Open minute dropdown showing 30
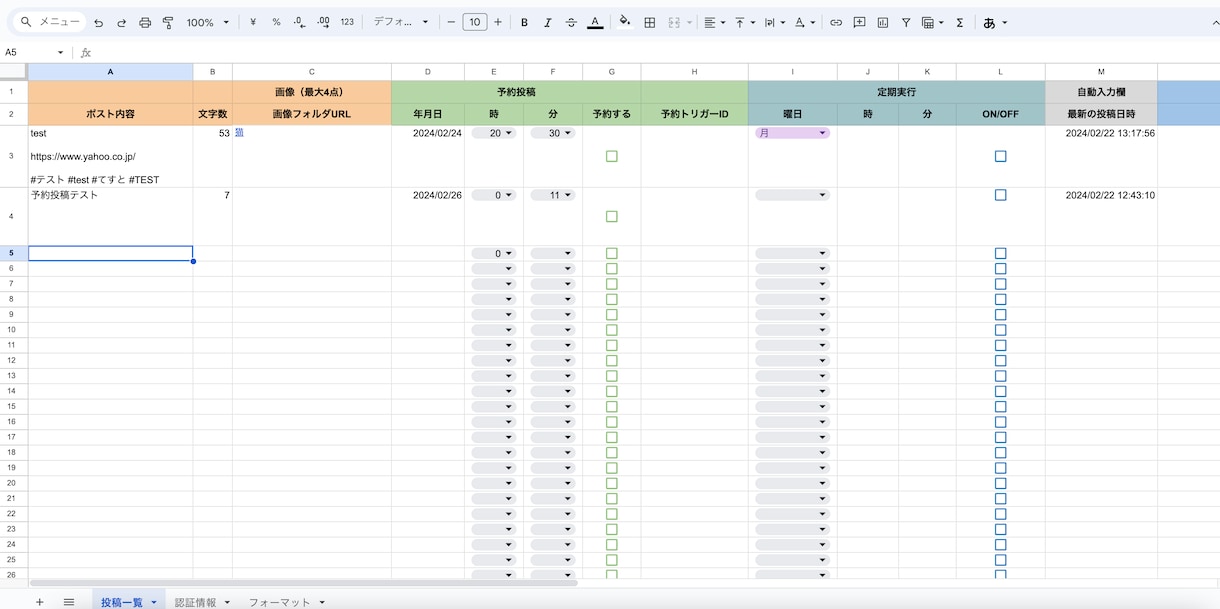 click(x=553, y=133)
